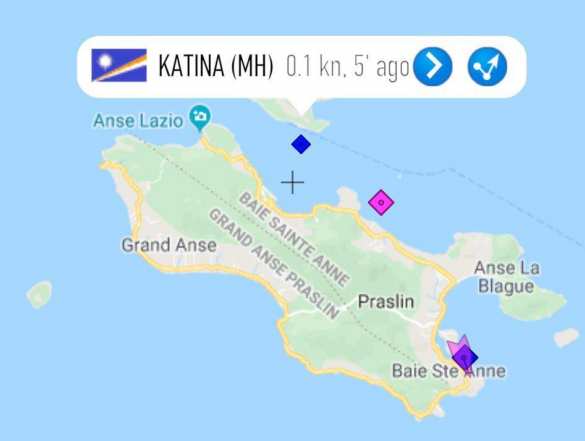585x441 pixels.
Task: Click the pink arrow-shaped vessel marker
Action: 457,345
